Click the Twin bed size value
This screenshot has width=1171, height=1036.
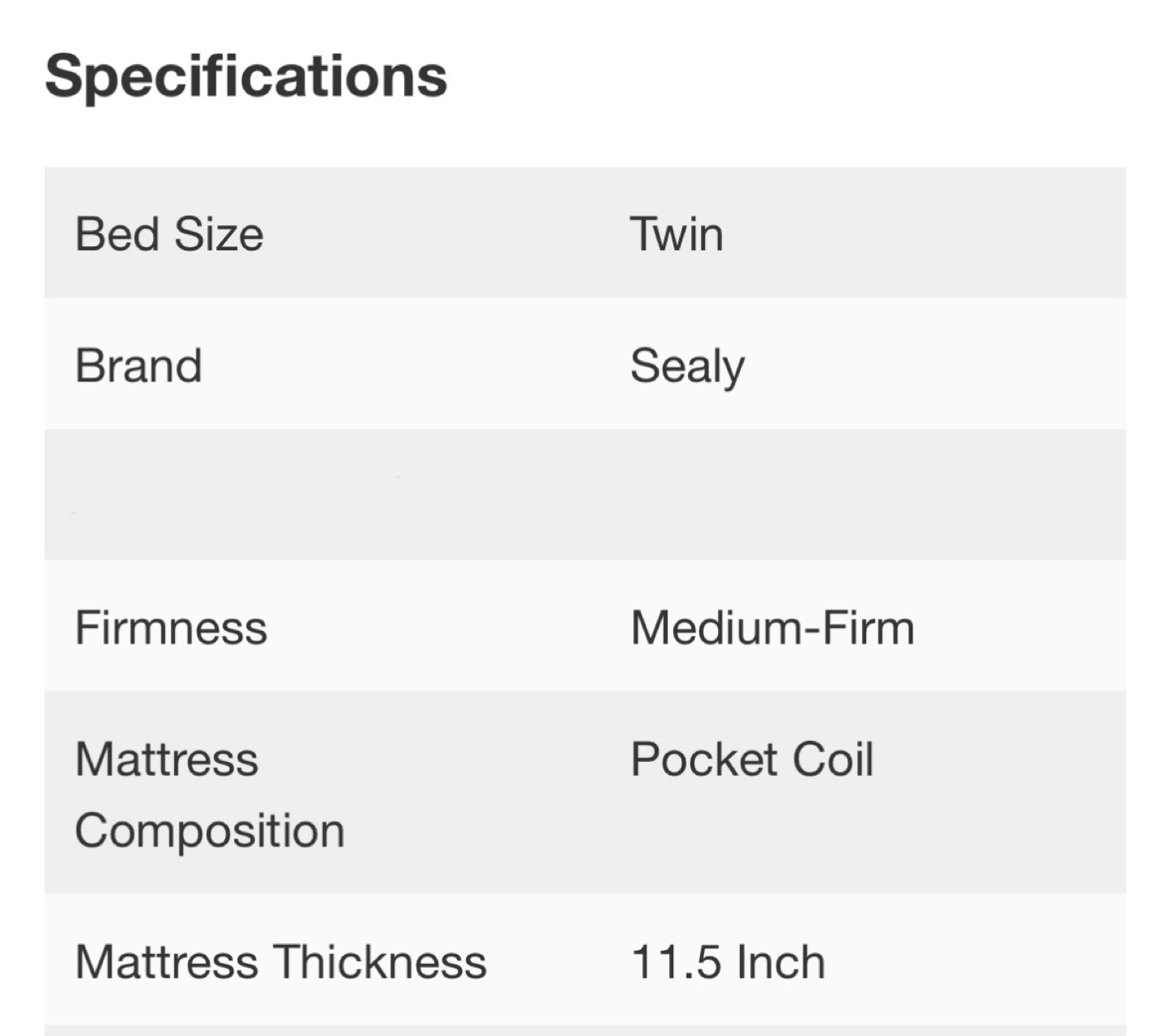pos(677,234)
